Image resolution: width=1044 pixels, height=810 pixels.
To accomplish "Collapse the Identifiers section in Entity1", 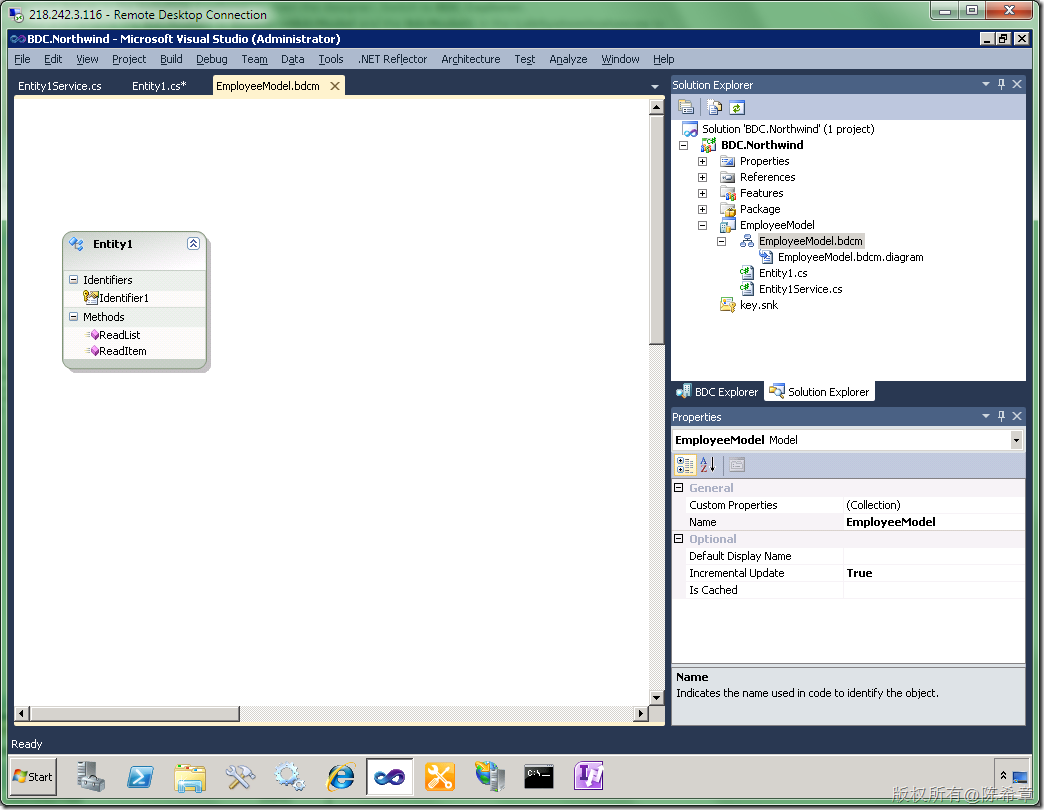I will click(73, 280).
